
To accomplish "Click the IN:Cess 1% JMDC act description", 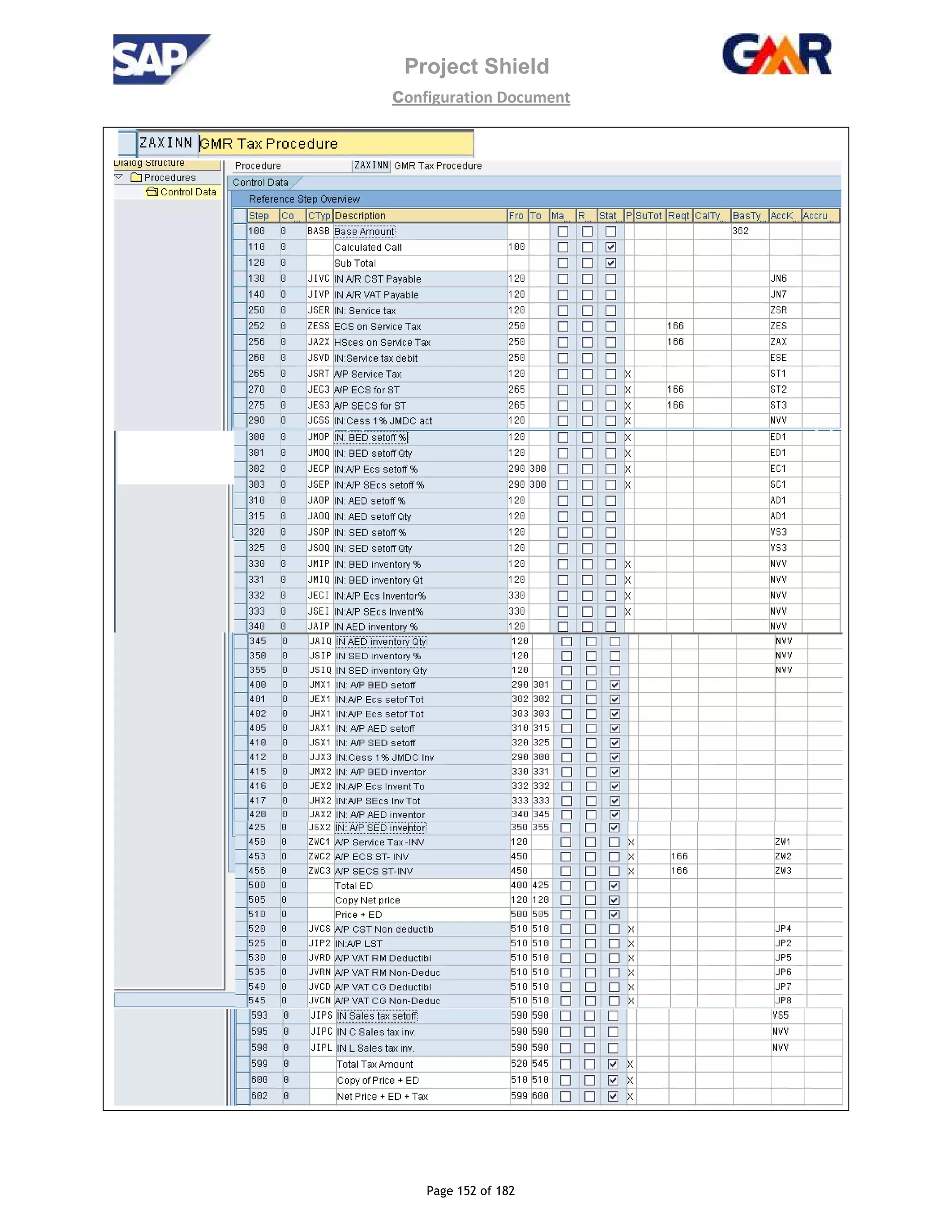I will pos(420,421).
